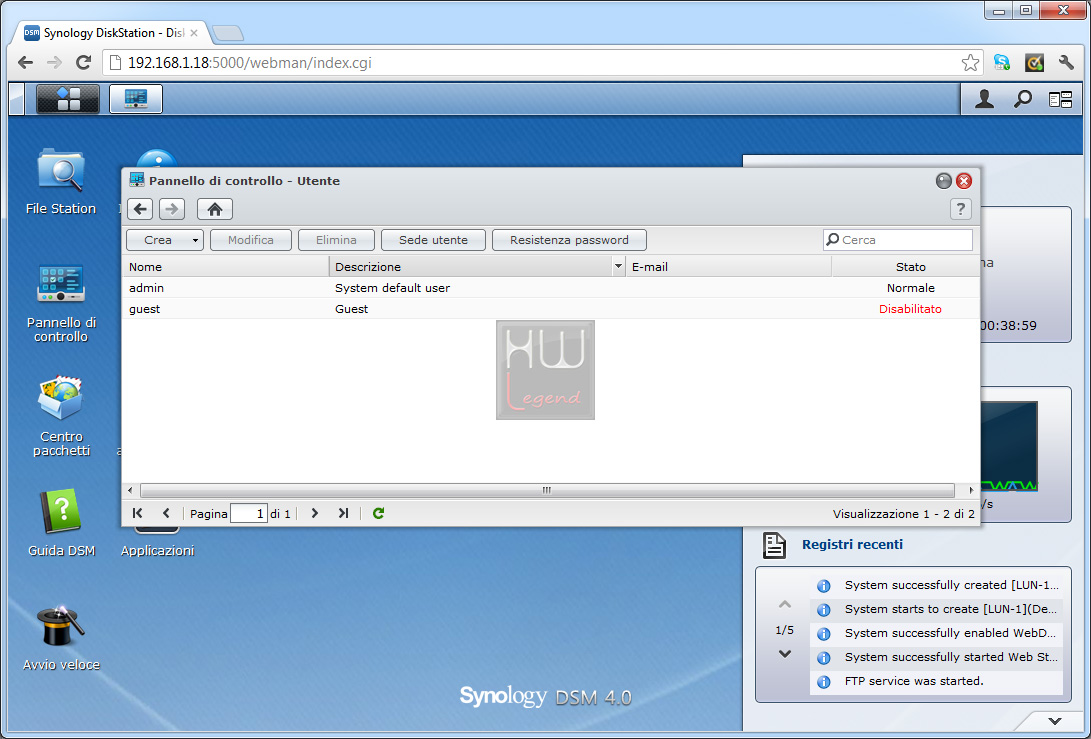Open Sede utente settings
Image resolution: width=1091 pixels, height=739 pixels.
click(433, 240)
